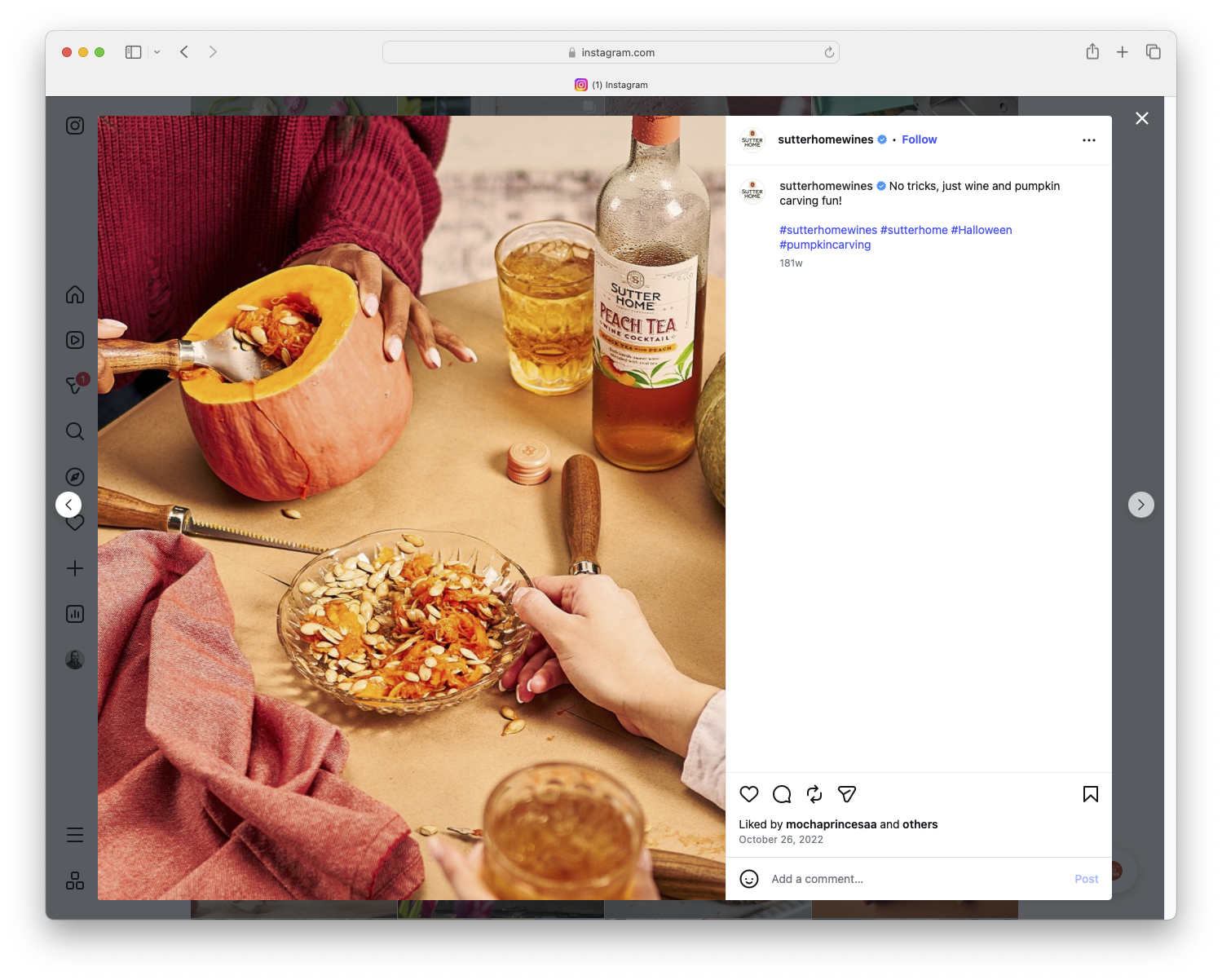Viewport: 1222px width, 980px height.
Task: Open emoji picker in comment box
Action: tap(749, 879)
